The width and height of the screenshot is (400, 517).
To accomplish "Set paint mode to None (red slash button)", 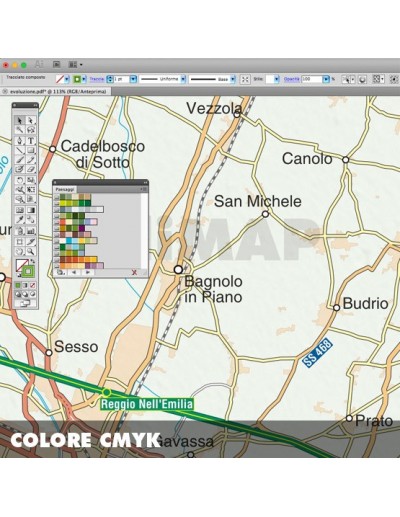I will 33,285.
